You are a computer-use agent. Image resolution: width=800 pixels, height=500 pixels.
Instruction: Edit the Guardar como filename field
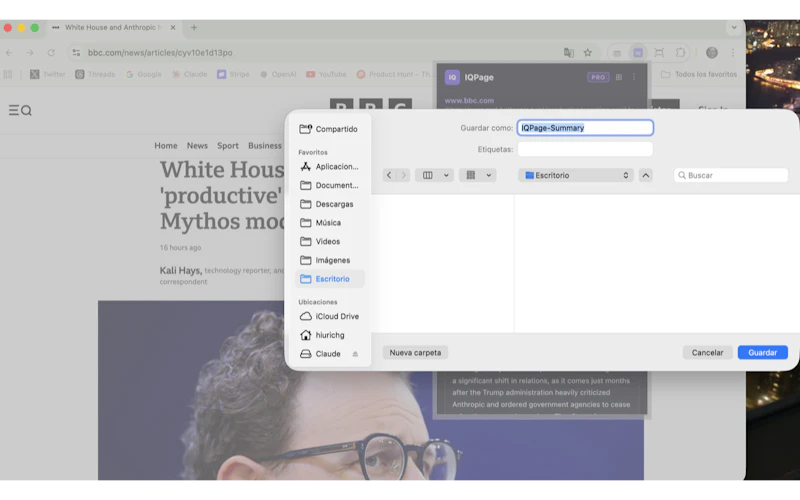click(x=585, y=128)
